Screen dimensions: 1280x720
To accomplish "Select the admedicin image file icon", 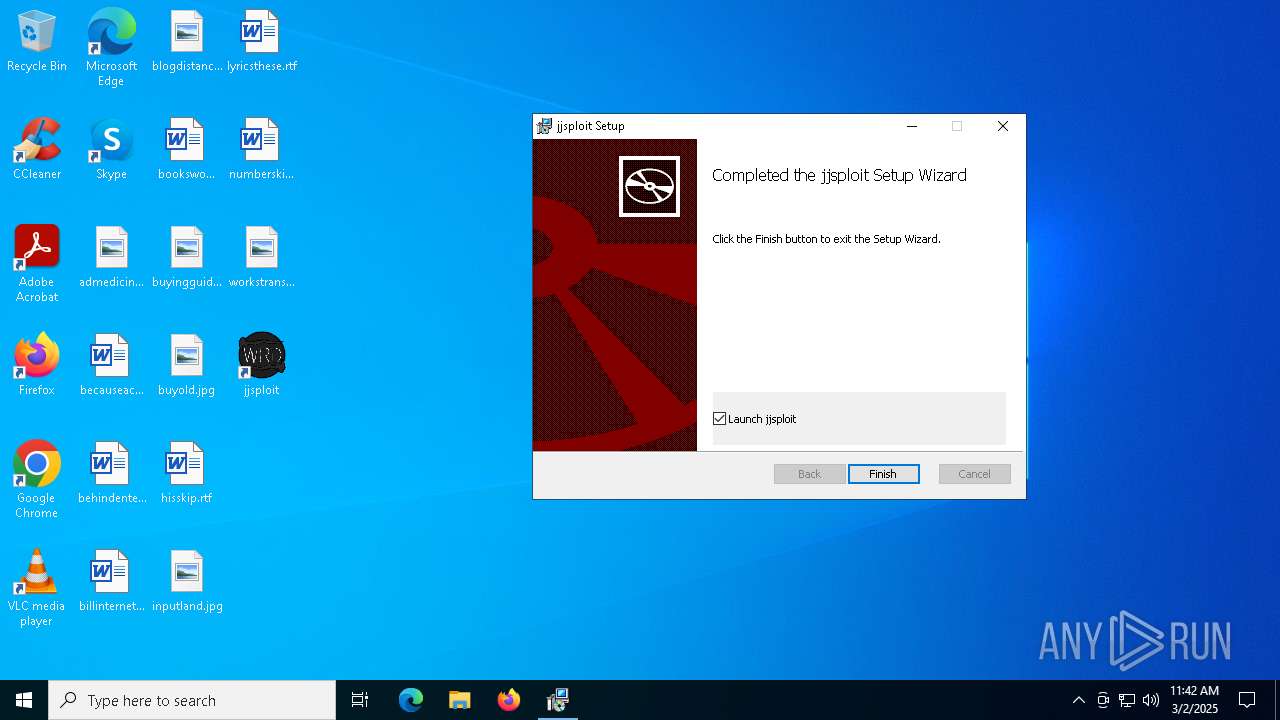I will 111,258.
